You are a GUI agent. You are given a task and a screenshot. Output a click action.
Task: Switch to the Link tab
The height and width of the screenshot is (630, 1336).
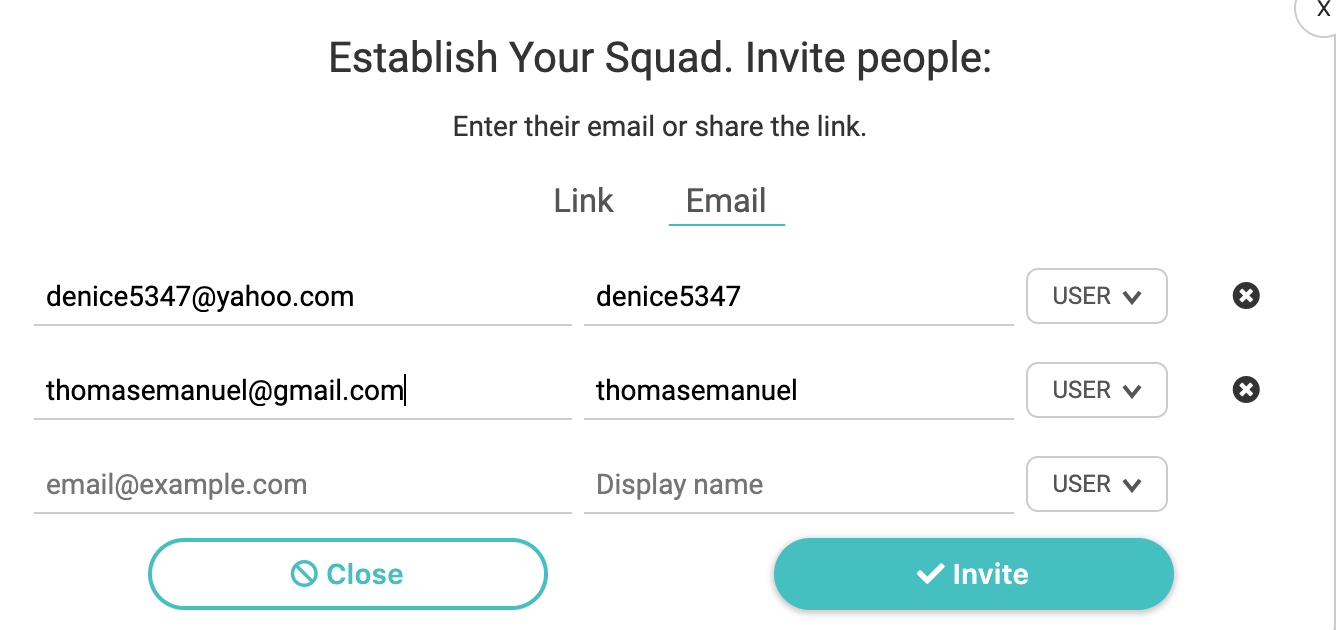(583, 201)
